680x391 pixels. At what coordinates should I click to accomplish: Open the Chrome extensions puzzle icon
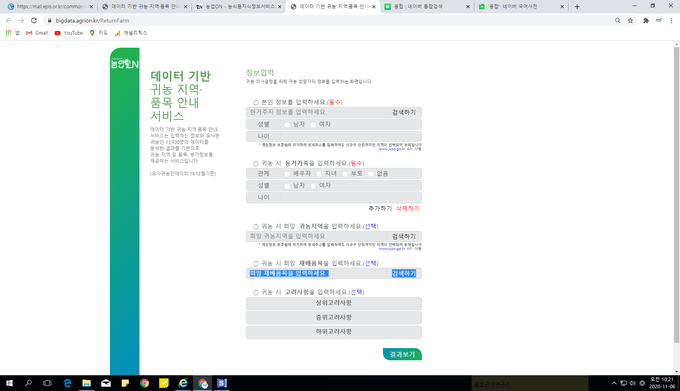646,20
